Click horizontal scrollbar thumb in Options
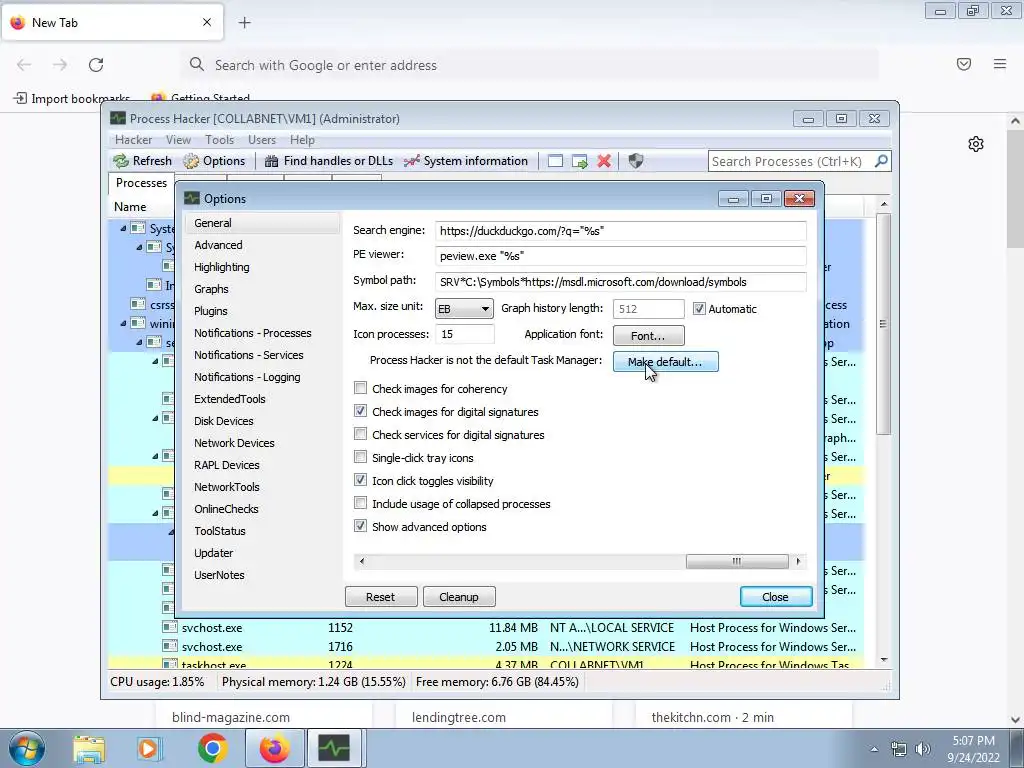The height and width of the screenshot is (768, 1024). tap(737, 561)
